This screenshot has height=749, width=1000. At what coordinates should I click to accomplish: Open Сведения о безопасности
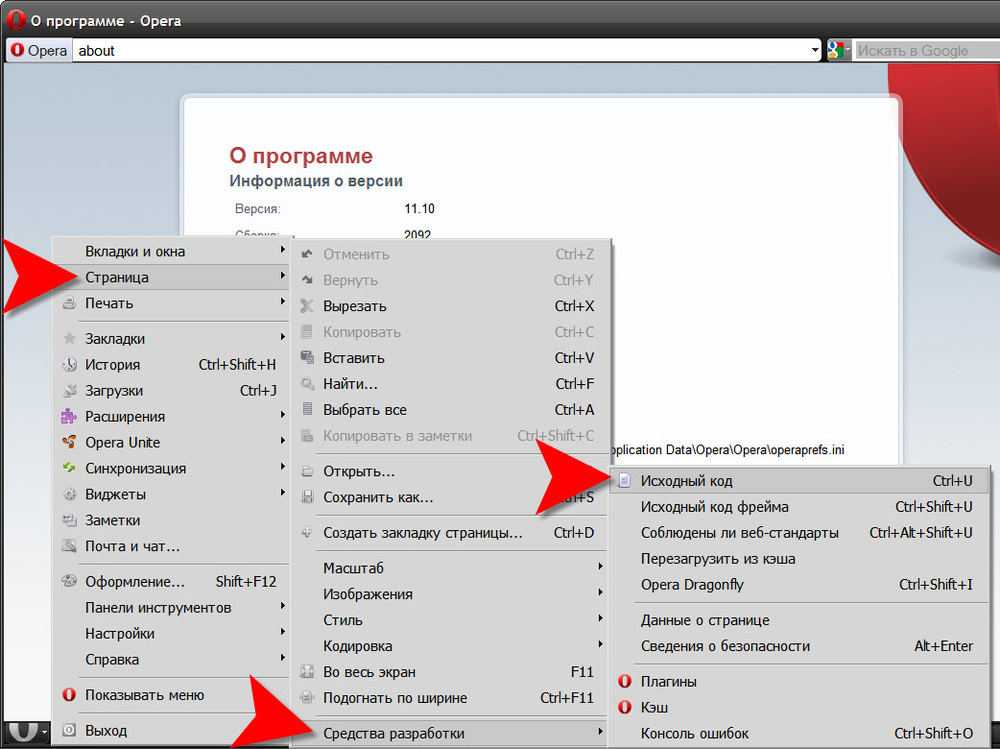[x=800, y=646]
